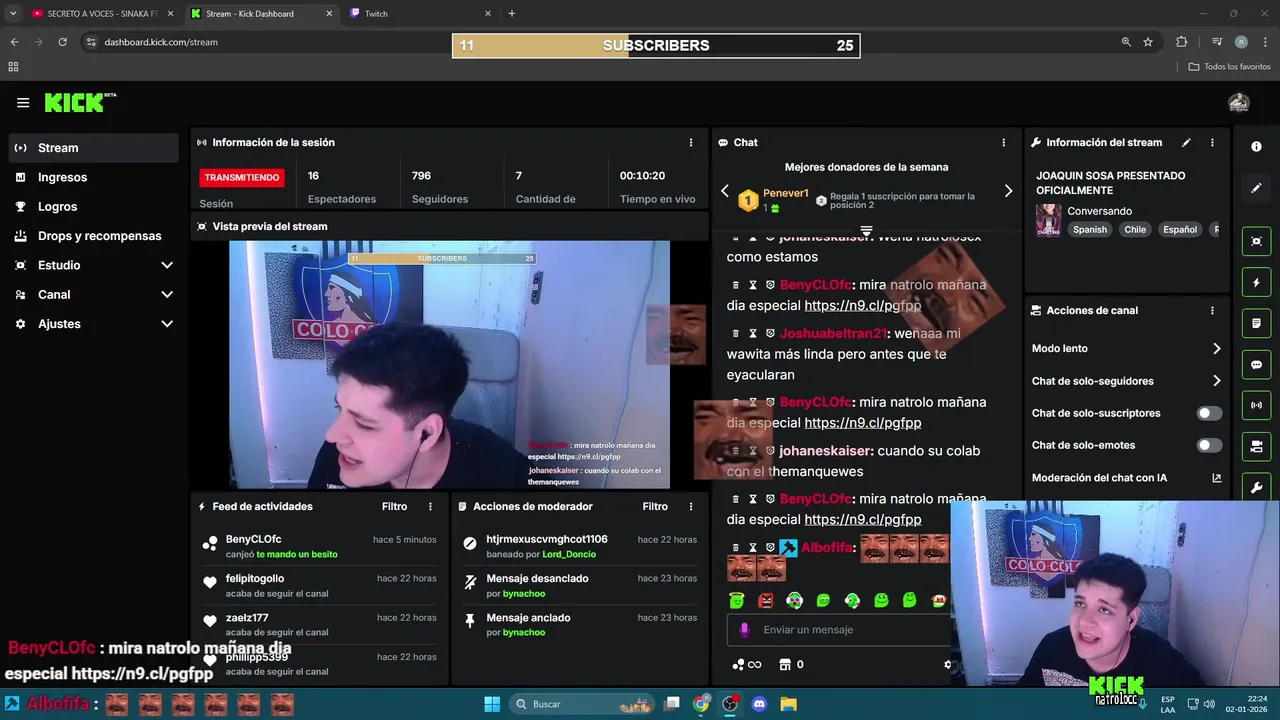Toggle the channel actions camera widget icon

tap(1257, 446)
